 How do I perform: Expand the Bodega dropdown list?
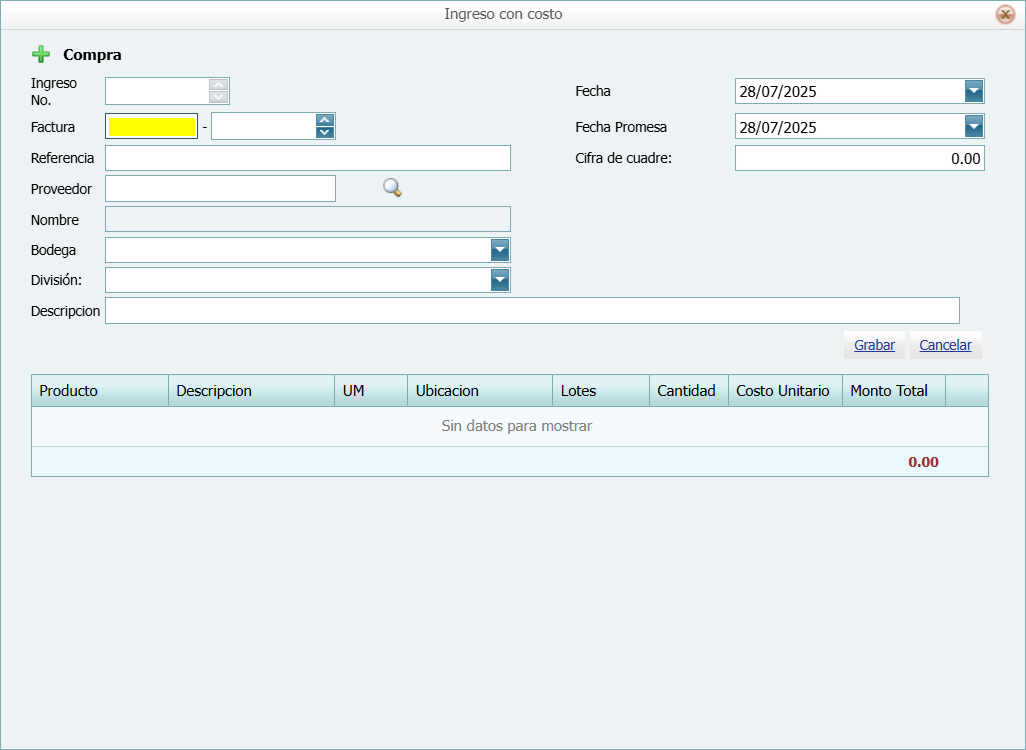coord(500,250)
